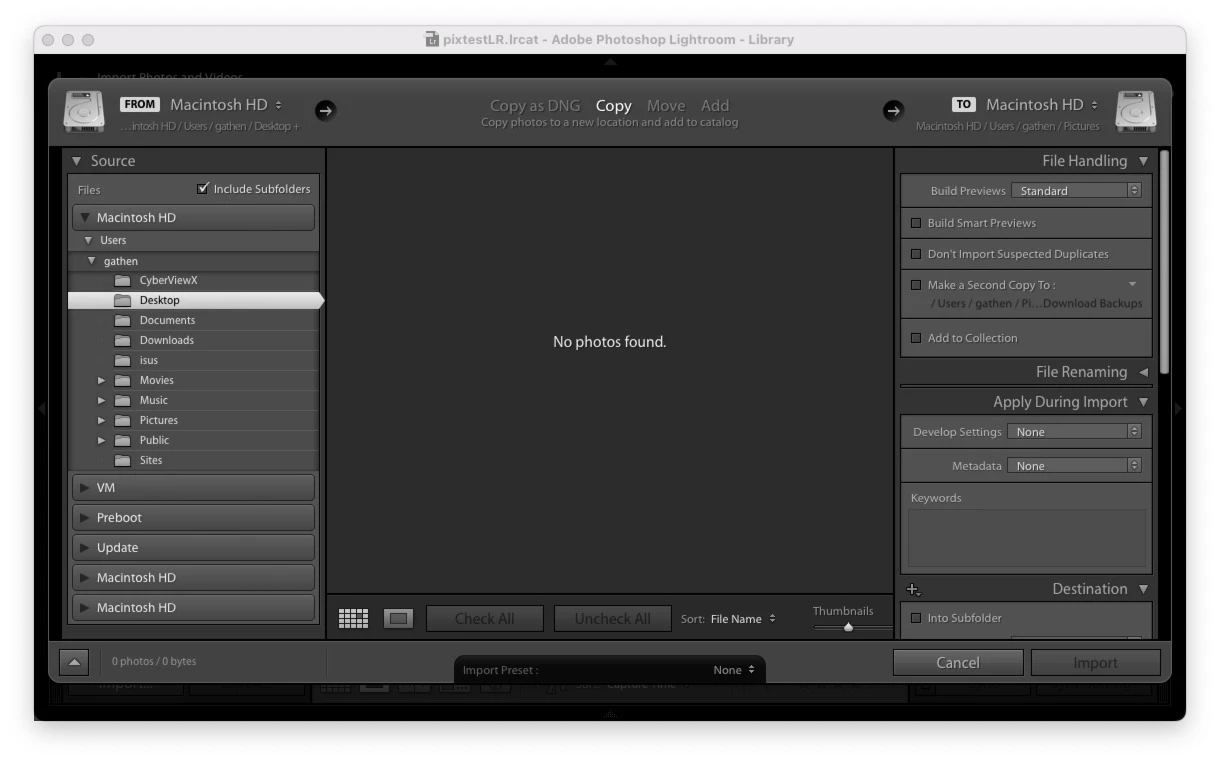Click the destination hard drive icon

click(x=1136, y=112)
